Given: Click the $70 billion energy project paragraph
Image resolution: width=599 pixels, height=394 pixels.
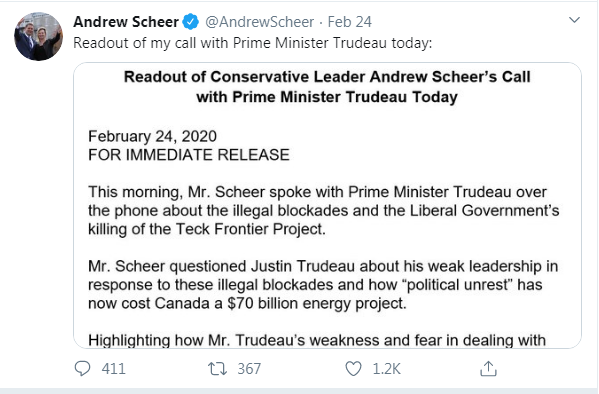Looking at the screenshot, I should tap(323, 285).
